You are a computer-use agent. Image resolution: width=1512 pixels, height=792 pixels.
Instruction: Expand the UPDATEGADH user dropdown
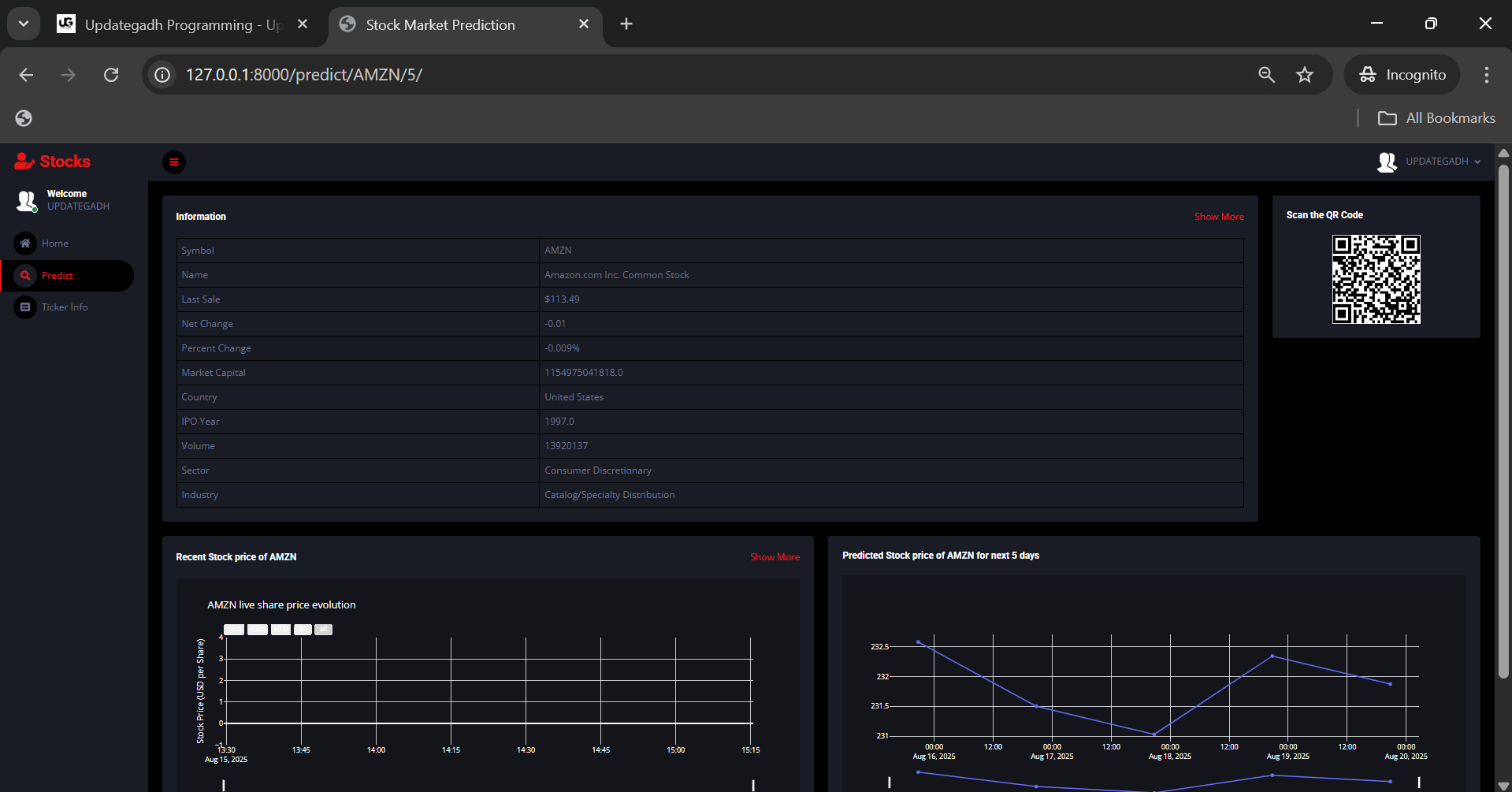coord(1436,162)
